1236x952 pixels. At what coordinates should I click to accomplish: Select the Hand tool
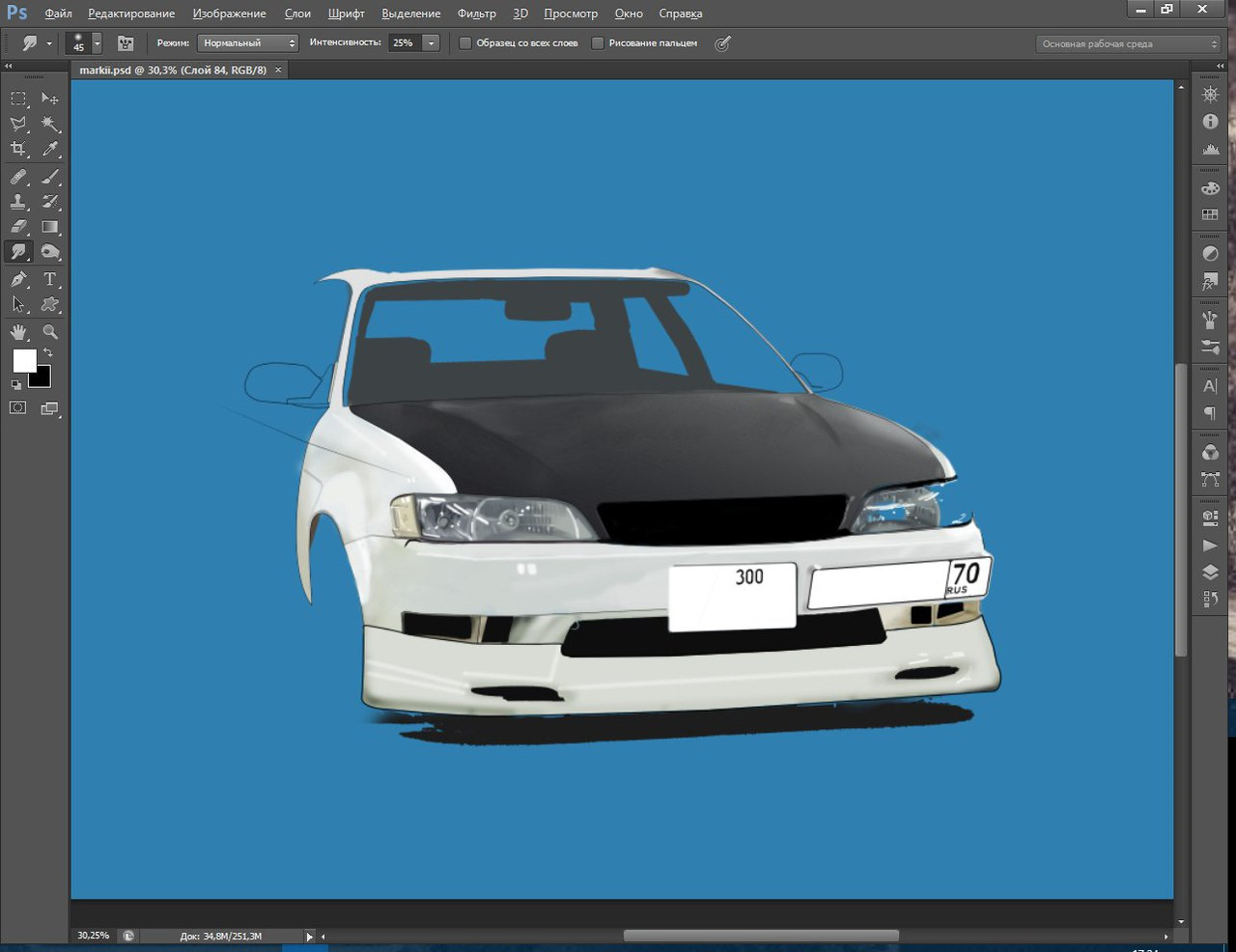(18, 332)
